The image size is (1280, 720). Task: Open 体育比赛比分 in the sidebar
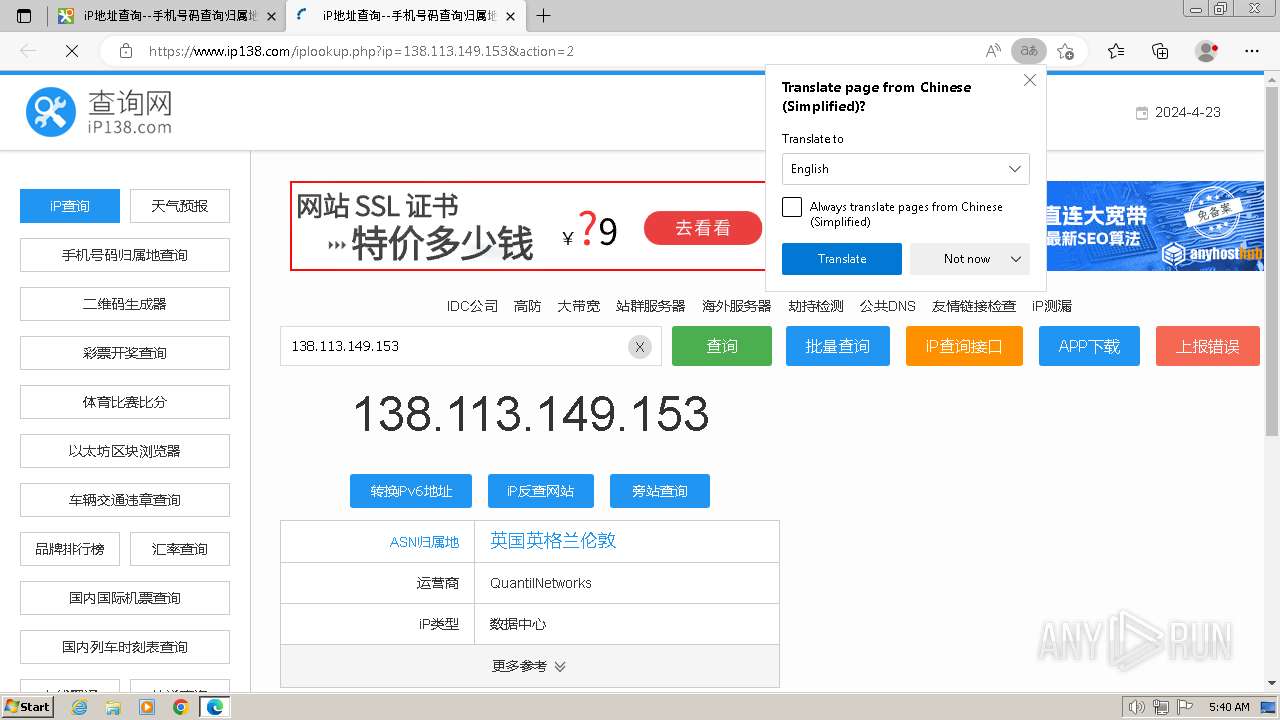click(125, 402)
